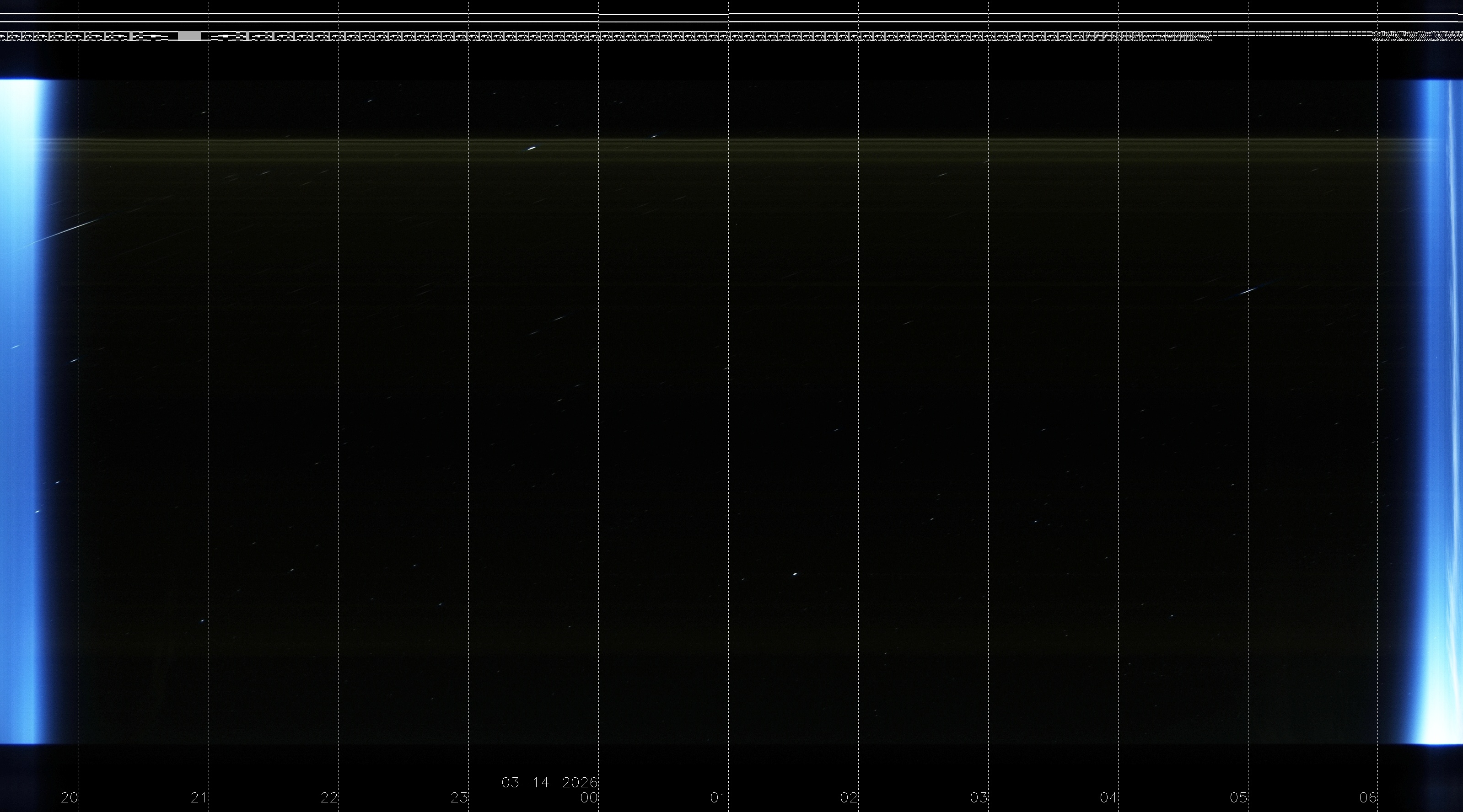Click the solid gray block in top strip
Image resolution: width=1463 pixels, height=812 pixels.
tap(189, 36)
